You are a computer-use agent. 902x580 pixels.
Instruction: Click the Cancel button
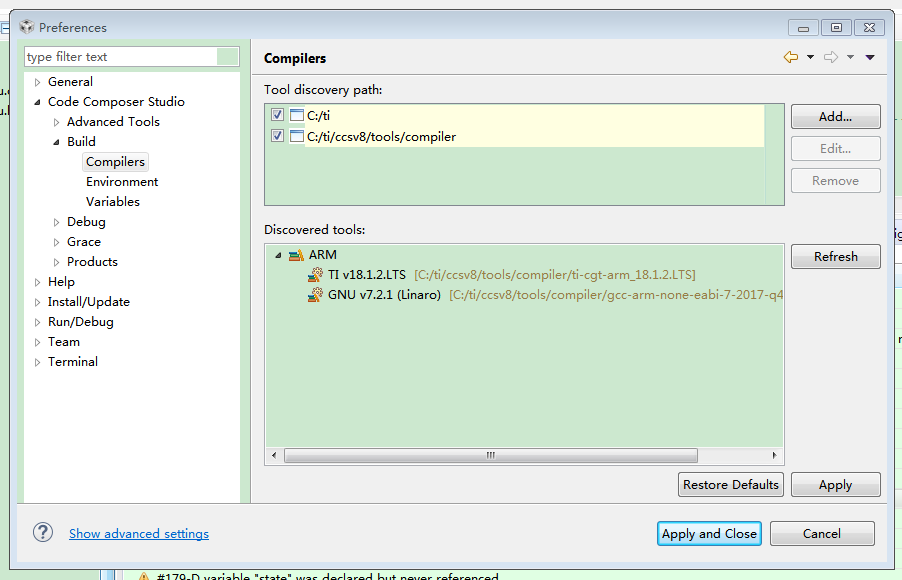(822, 533)
